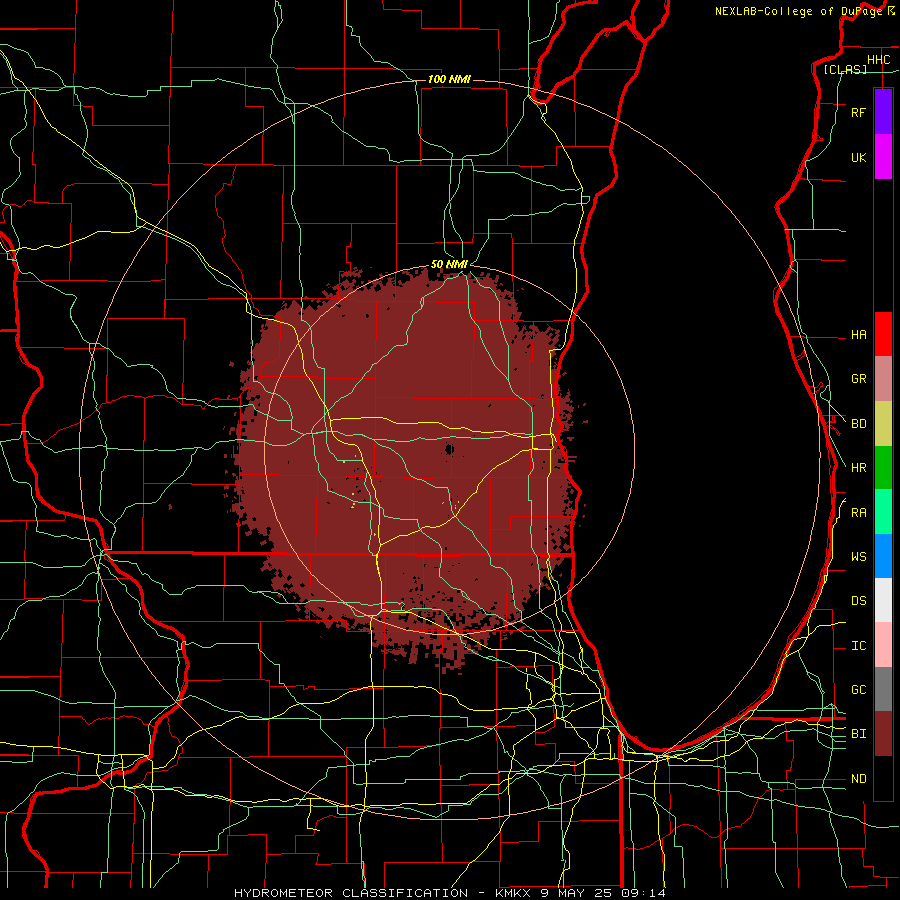Select the dusty pink GR legend swatch

coord(883,378)
